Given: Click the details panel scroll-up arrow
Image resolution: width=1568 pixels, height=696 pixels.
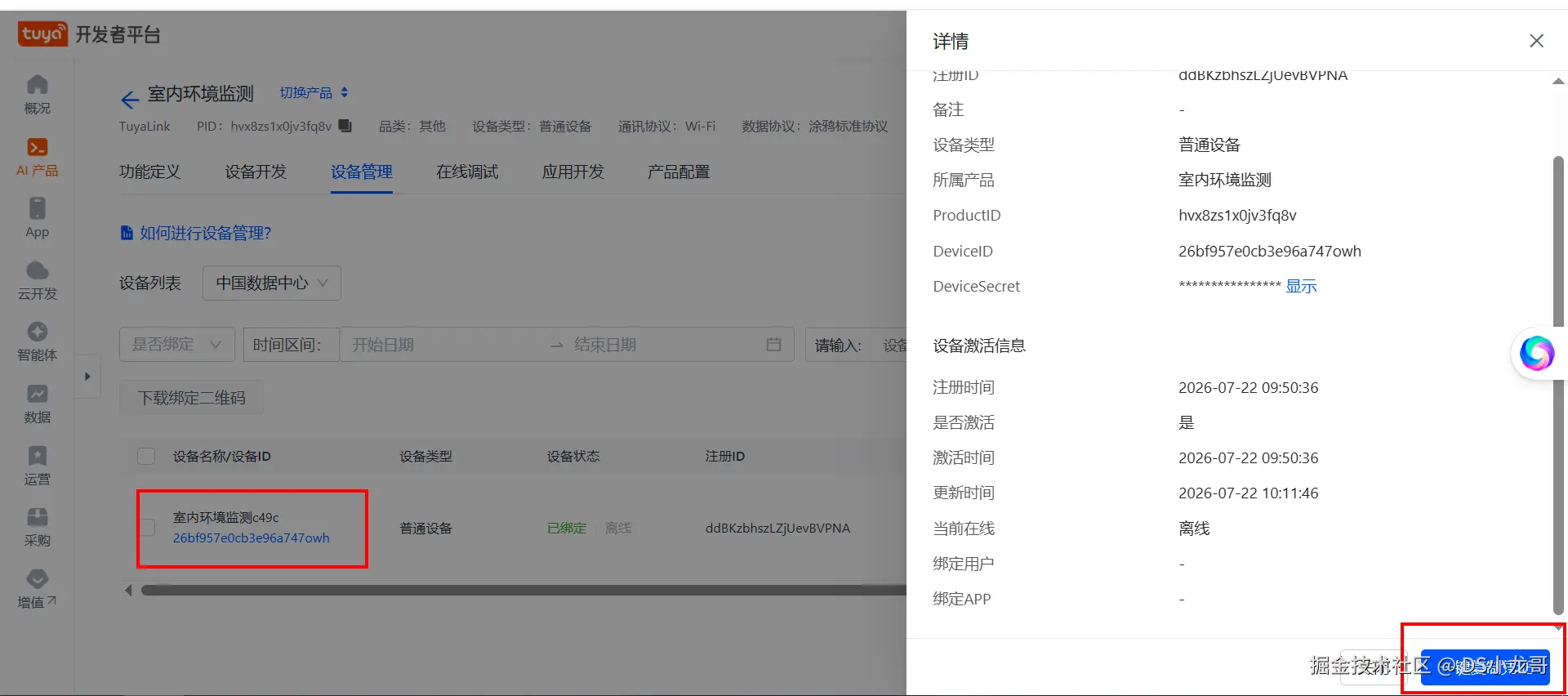Looking at the screenshot, I should pos(1558,81).
